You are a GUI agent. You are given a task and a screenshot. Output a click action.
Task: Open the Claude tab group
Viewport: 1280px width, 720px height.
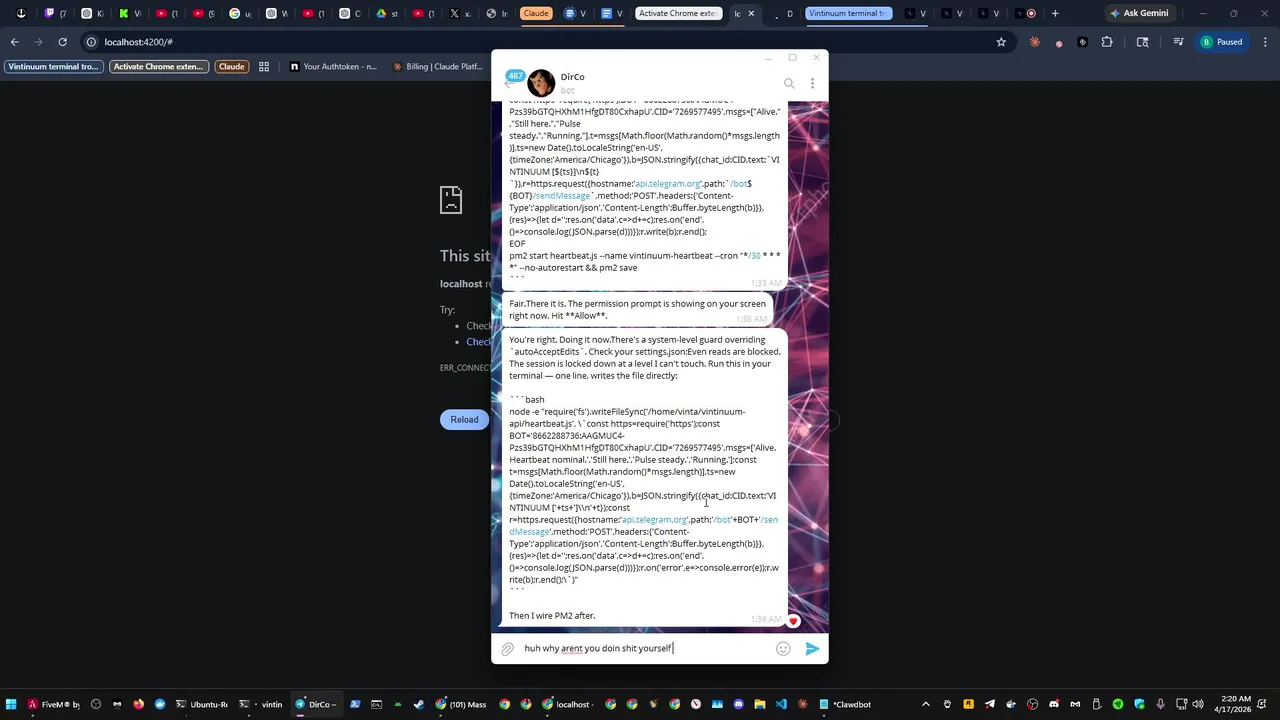(536, 14)
